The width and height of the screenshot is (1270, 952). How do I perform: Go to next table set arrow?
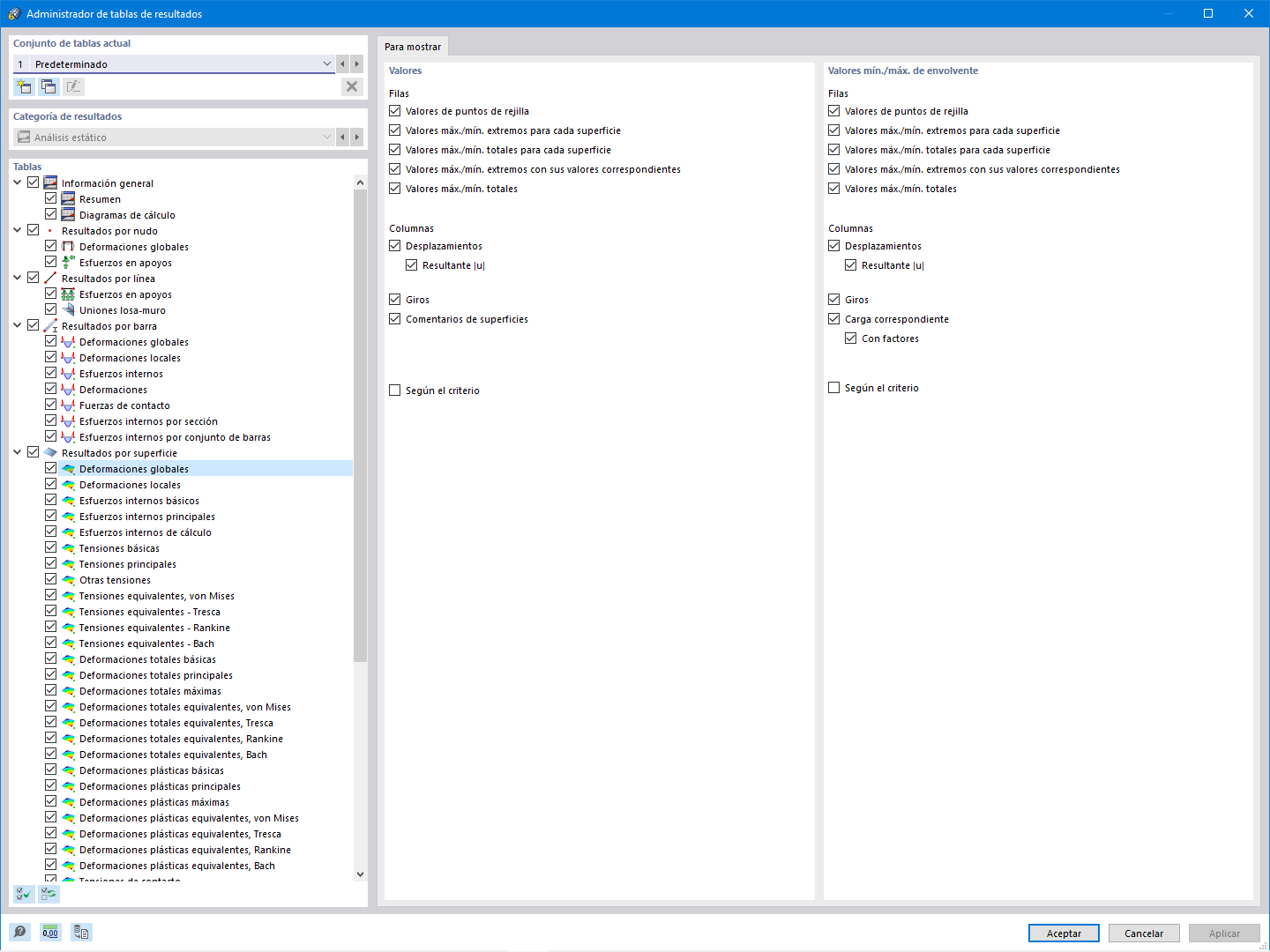[356, 63]
